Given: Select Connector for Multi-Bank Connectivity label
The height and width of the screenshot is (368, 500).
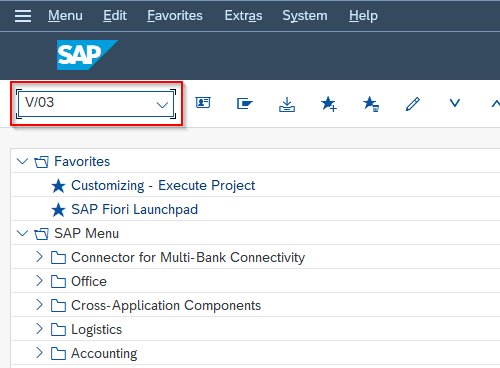Looking at the screenshot, I should coord(188,258).
